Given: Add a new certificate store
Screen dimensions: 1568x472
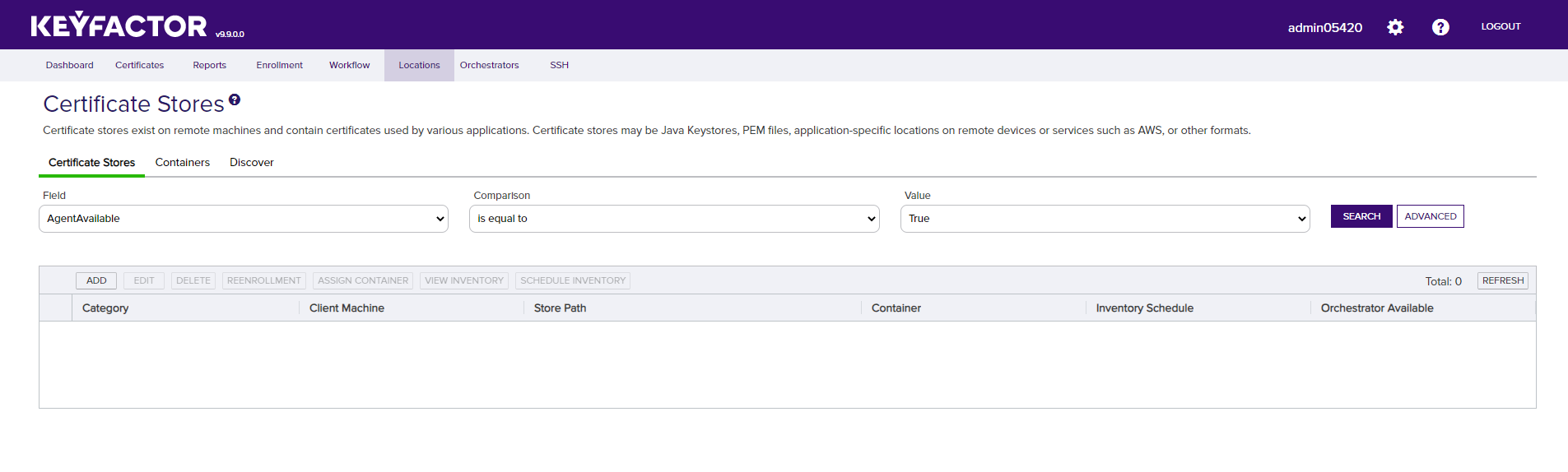Looking at the screenshot, I should (96, 280).
